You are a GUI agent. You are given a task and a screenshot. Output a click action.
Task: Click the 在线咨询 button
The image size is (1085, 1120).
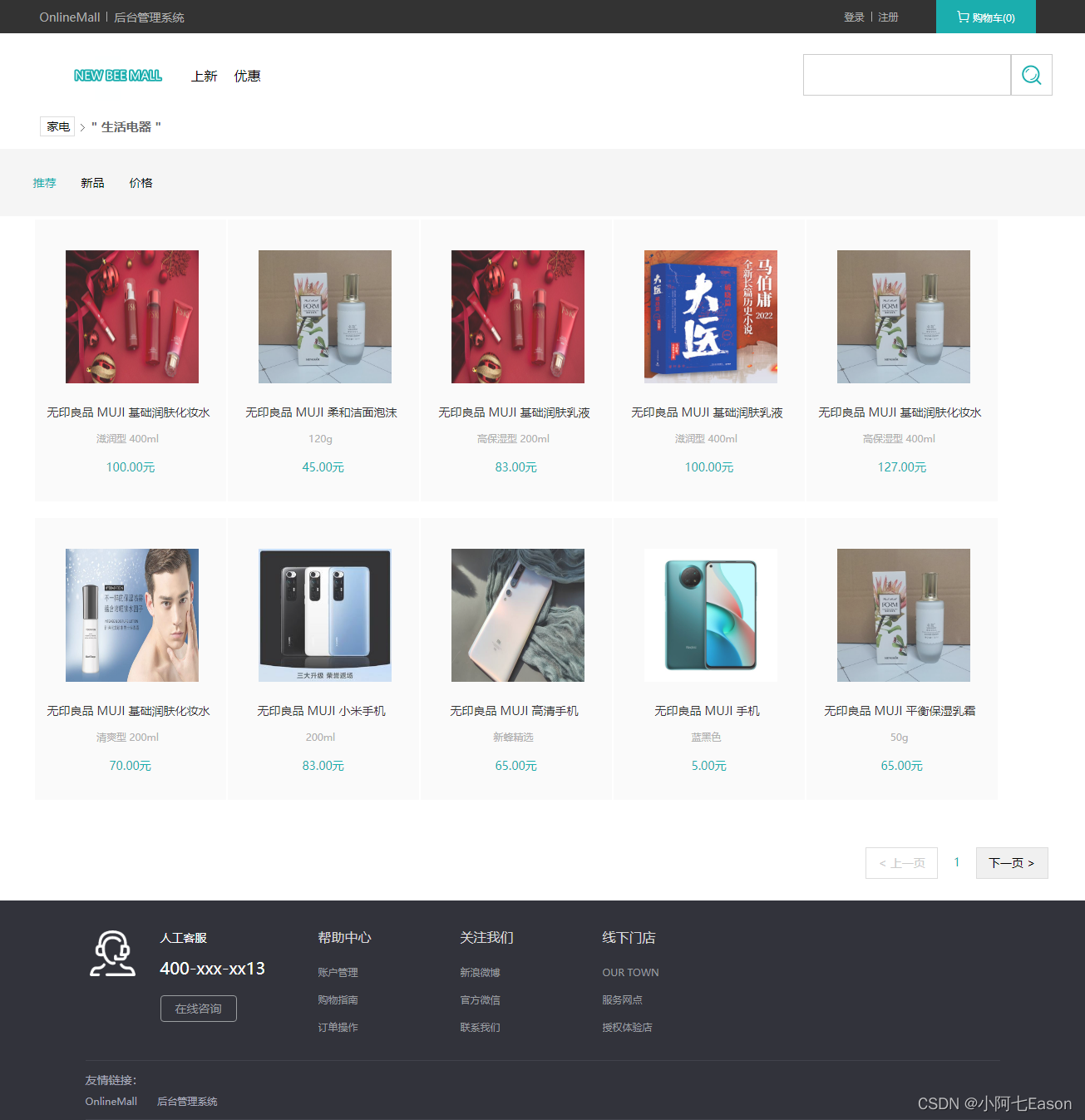(199, 1009)
